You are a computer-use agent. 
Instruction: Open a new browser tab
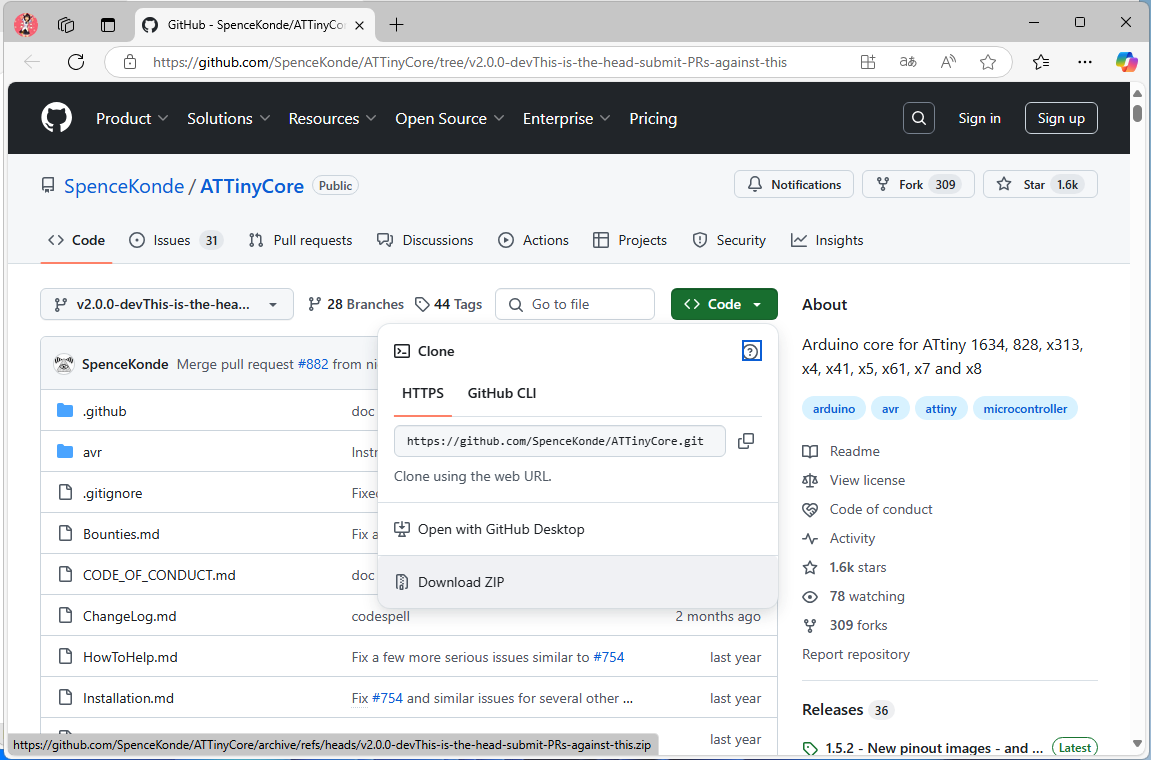pyautogui.click(x=396, y=24)
